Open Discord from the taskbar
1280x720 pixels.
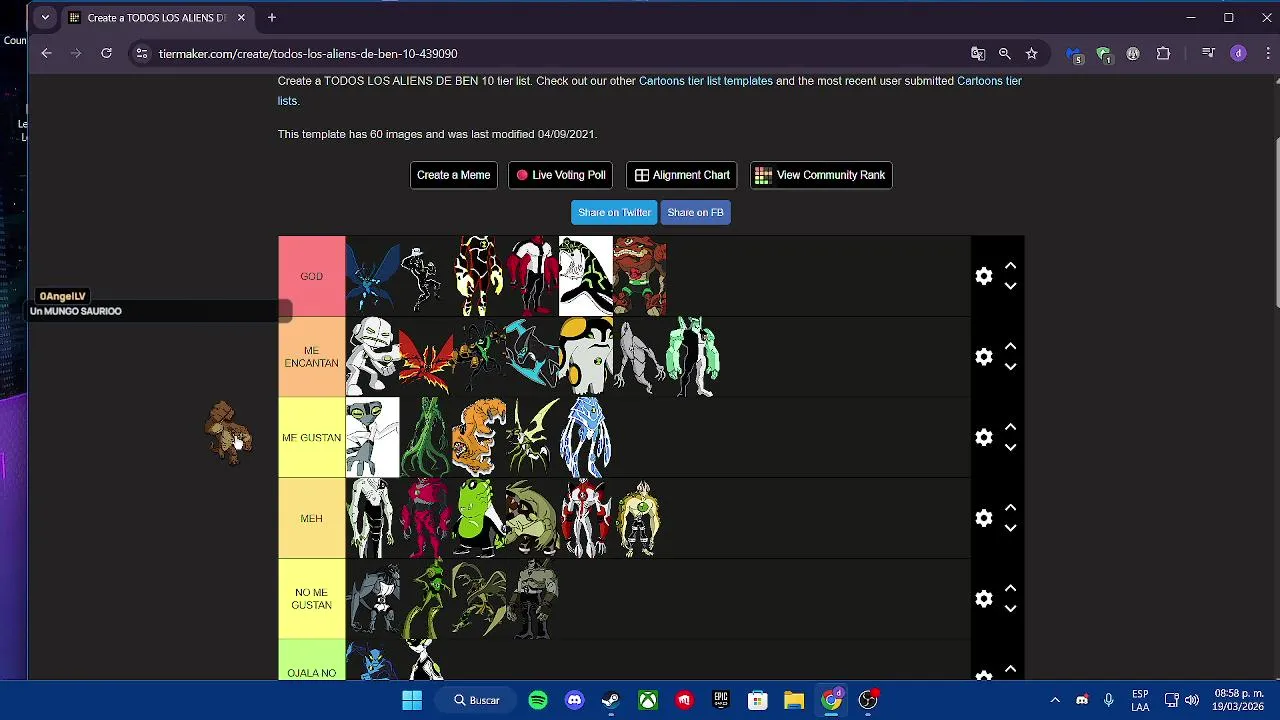point(574,700)
